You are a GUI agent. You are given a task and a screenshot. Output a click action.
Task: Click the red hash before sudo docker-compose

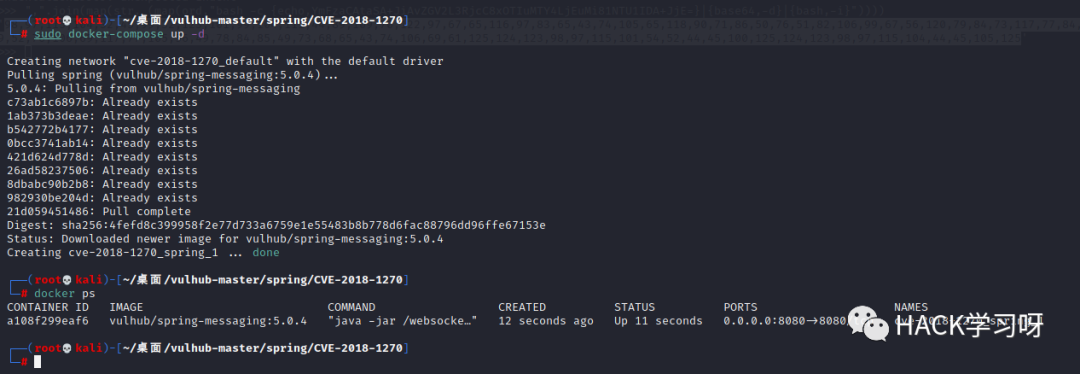24,34
